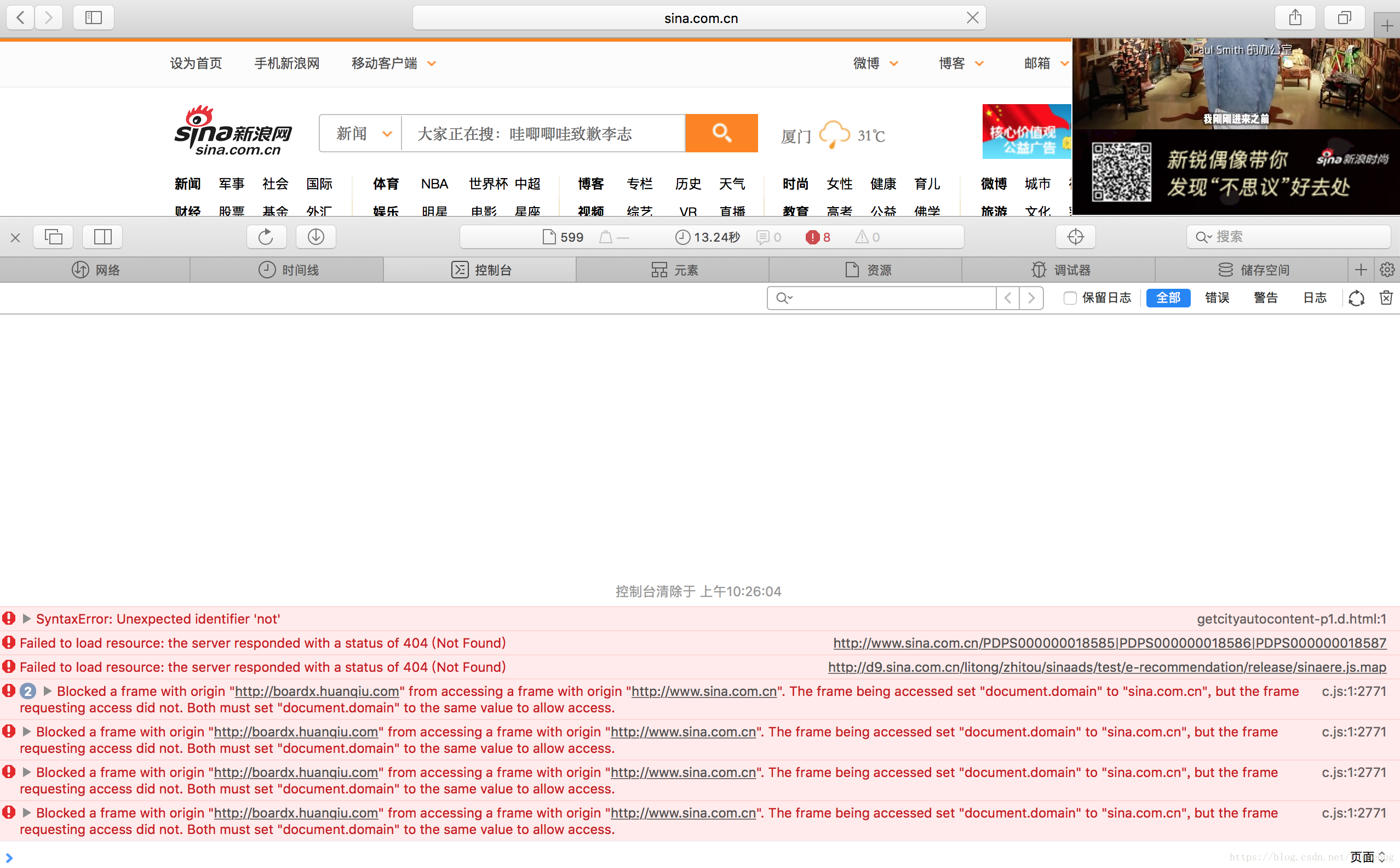Click the warnings count 0 indicator
This screenshot has width=1400, height=868.
click(x=868, y=237)
